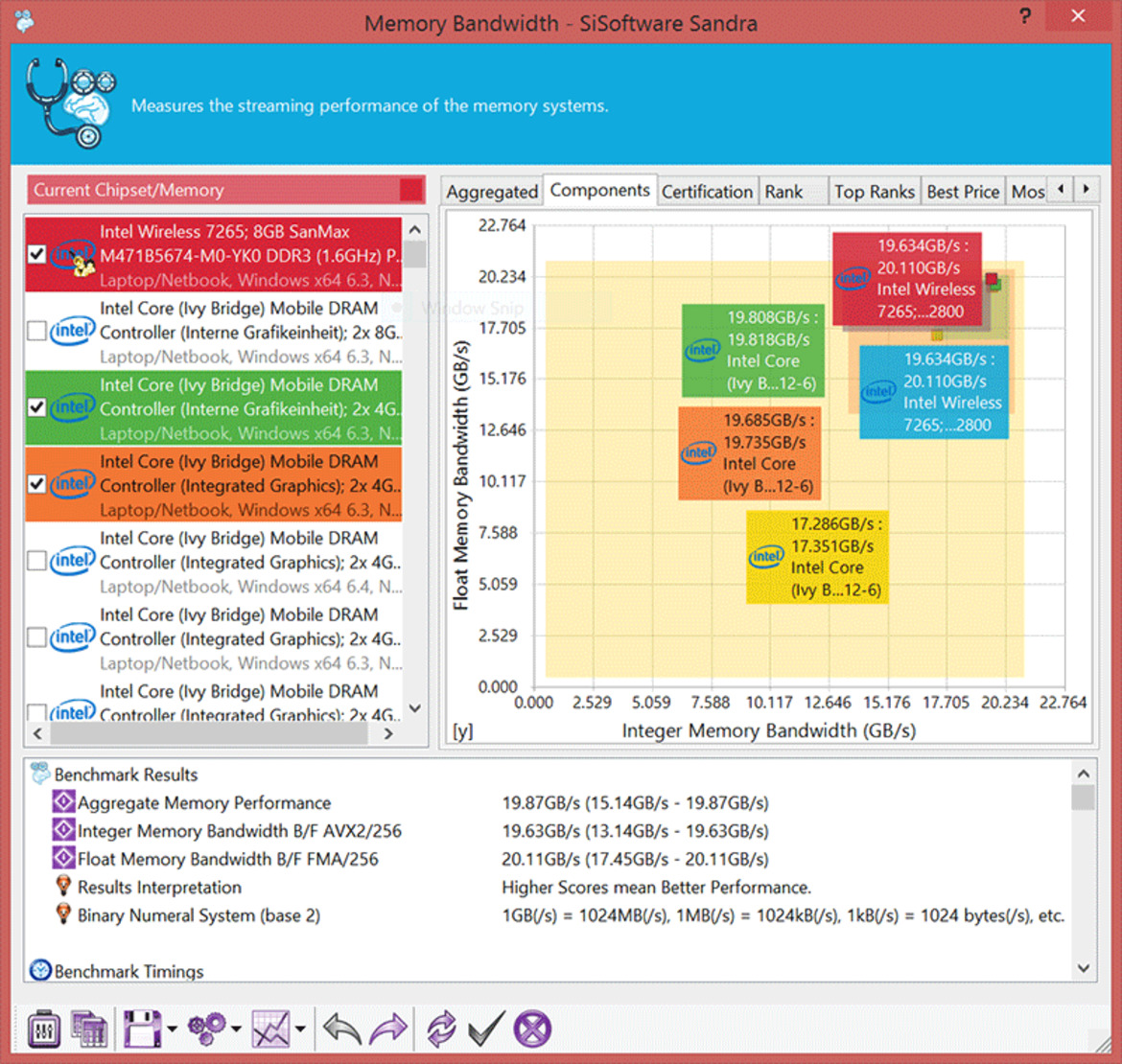Click the Current Chipset/Memory red color swatch

pos(411,190)
